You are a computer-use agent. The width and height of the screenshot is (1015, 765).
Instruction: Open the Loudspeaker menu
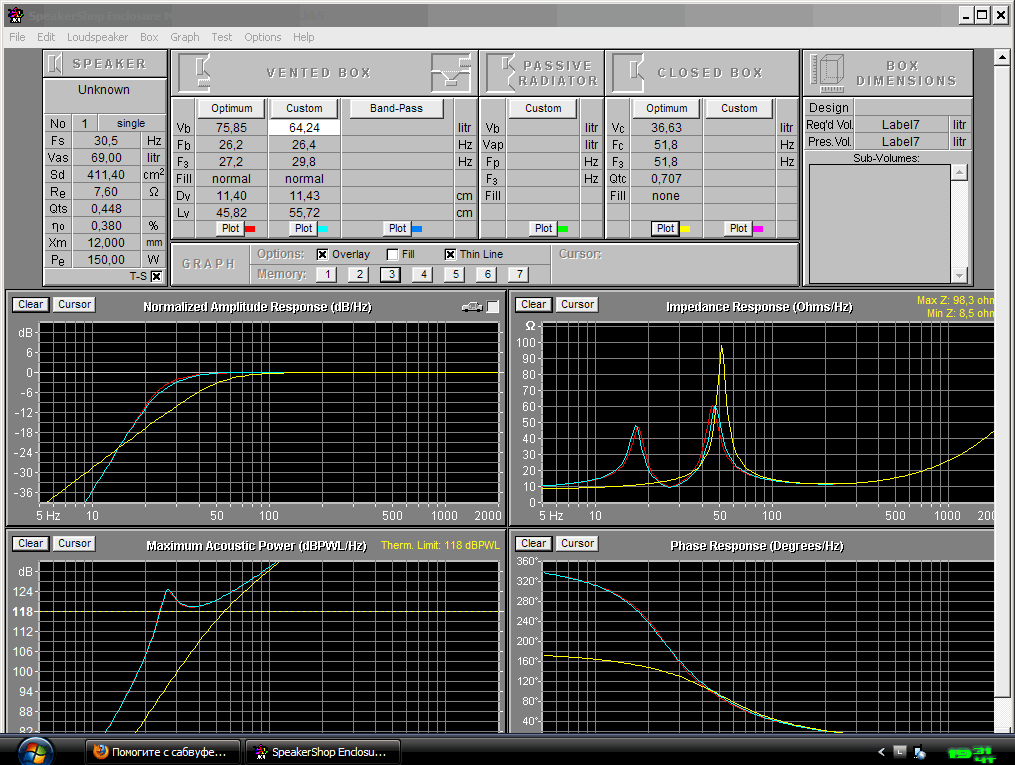click(97, 37)
